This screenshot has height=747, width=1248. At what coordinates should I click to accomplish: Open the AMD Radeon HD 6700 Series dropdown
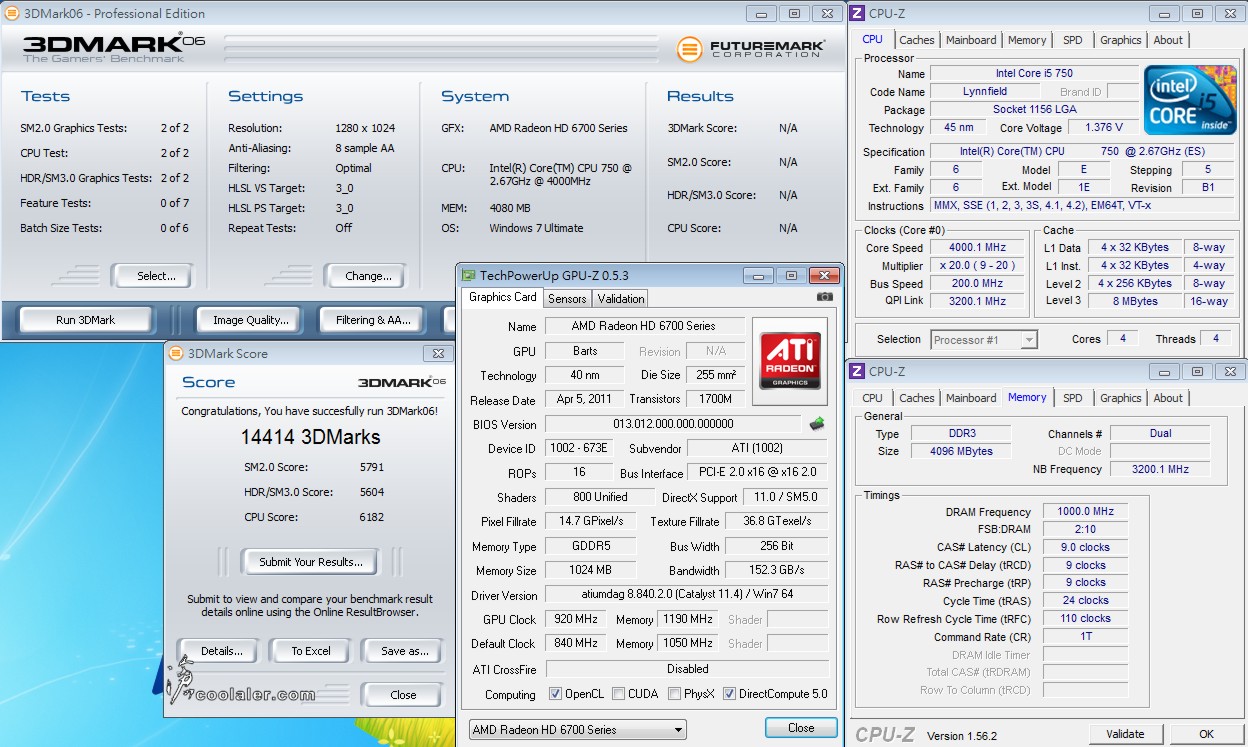577,730
